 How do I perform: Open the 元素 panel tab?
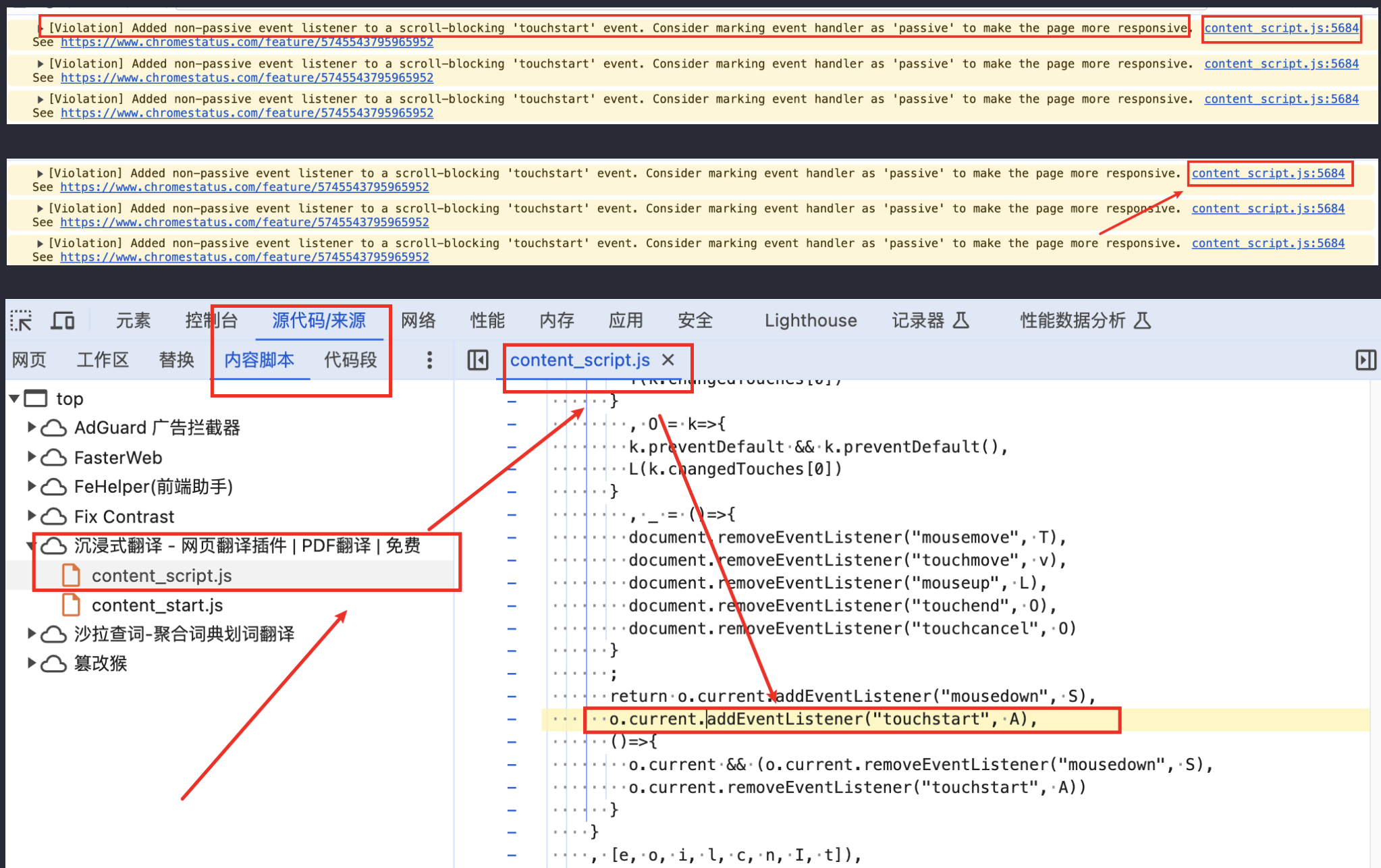tap(133, 321)
